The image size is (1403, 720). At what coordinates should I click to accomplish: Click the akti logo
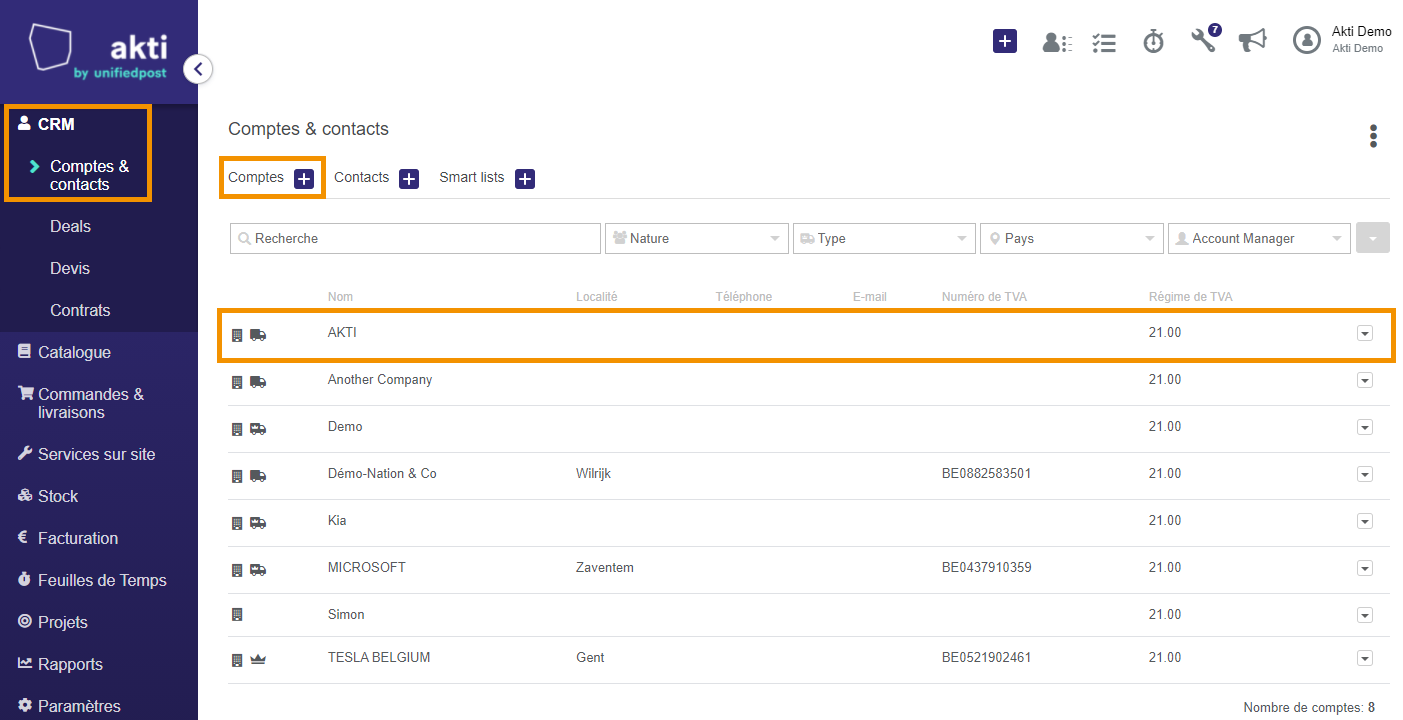(x=99, y=50)
